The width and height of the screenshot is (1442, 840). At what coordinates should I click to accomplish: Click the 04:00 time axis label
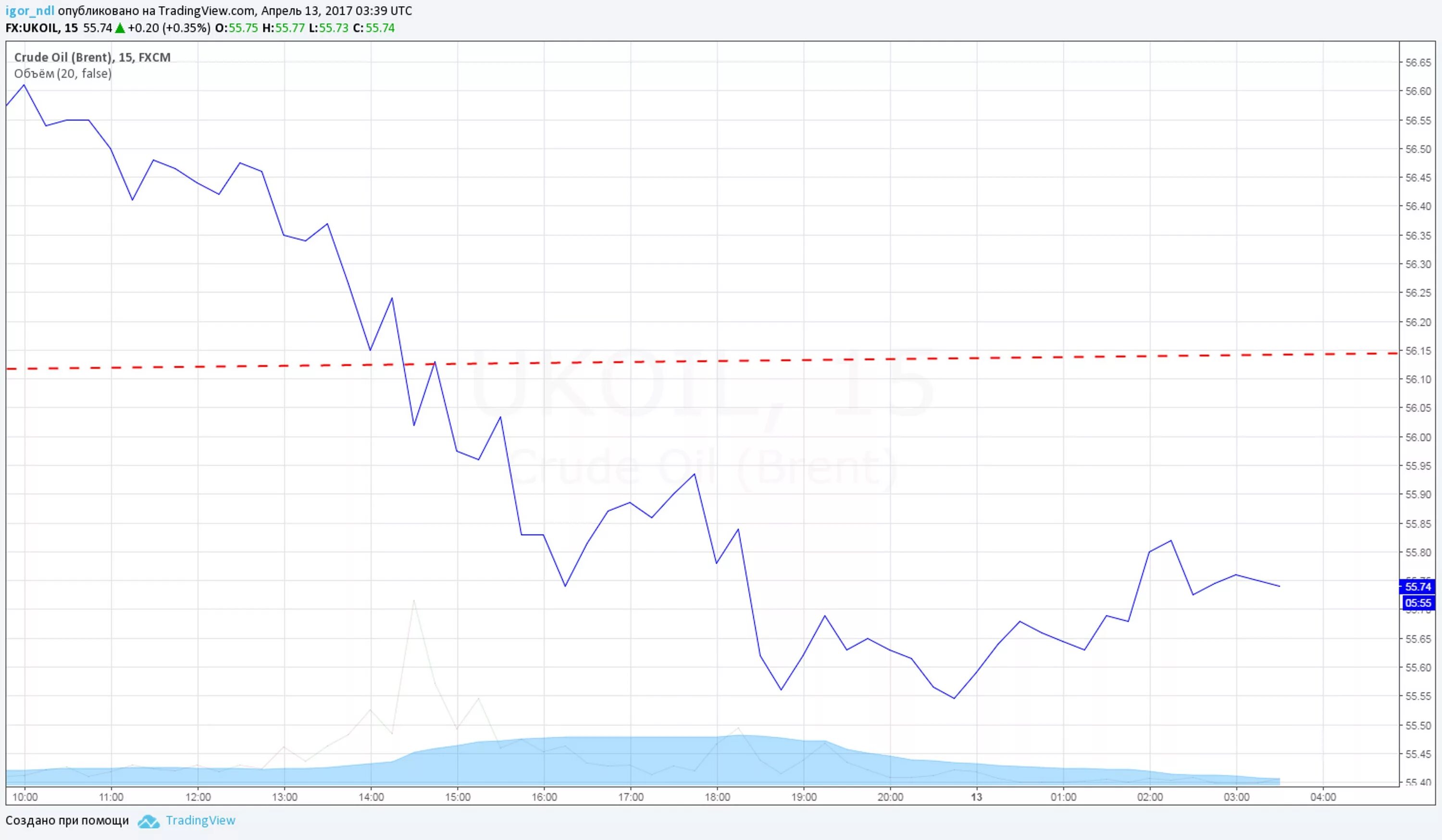[1323, 797]
